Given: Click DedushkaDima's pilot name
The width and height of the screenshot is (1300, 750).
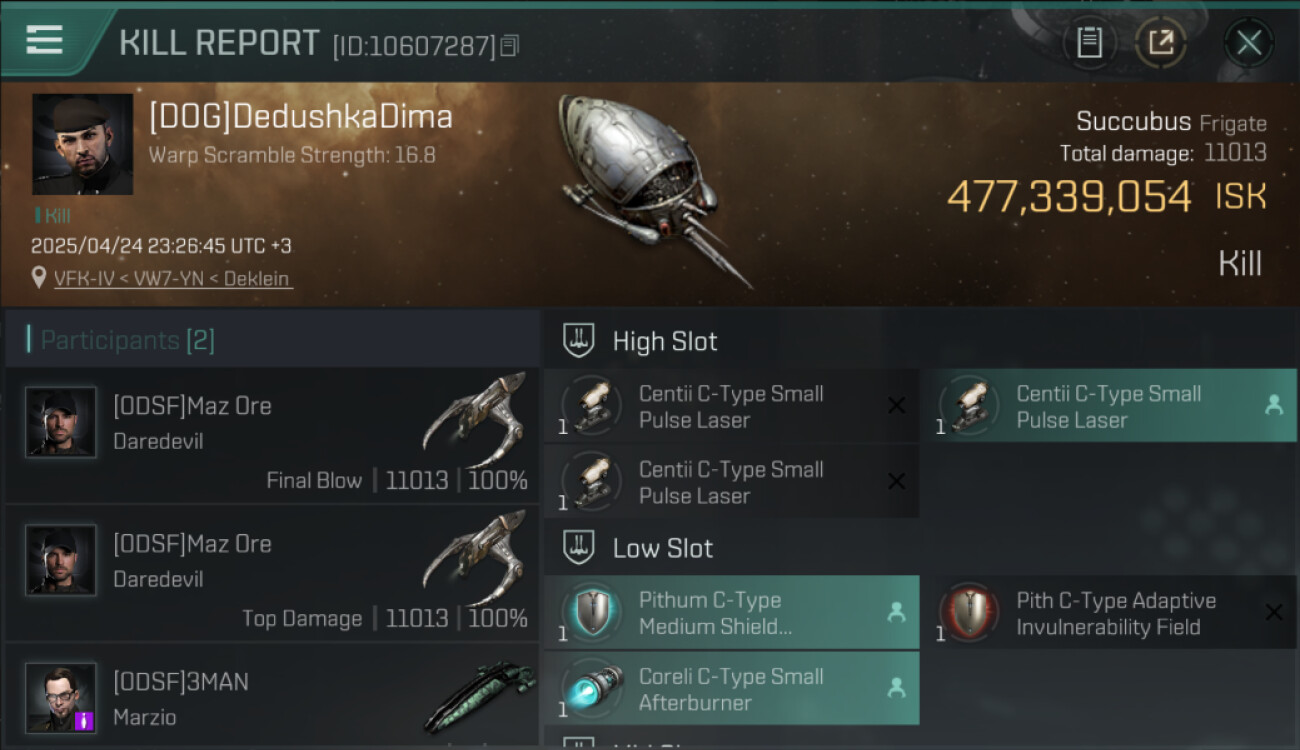Looking at the screenshot, I should pos(301,117).
